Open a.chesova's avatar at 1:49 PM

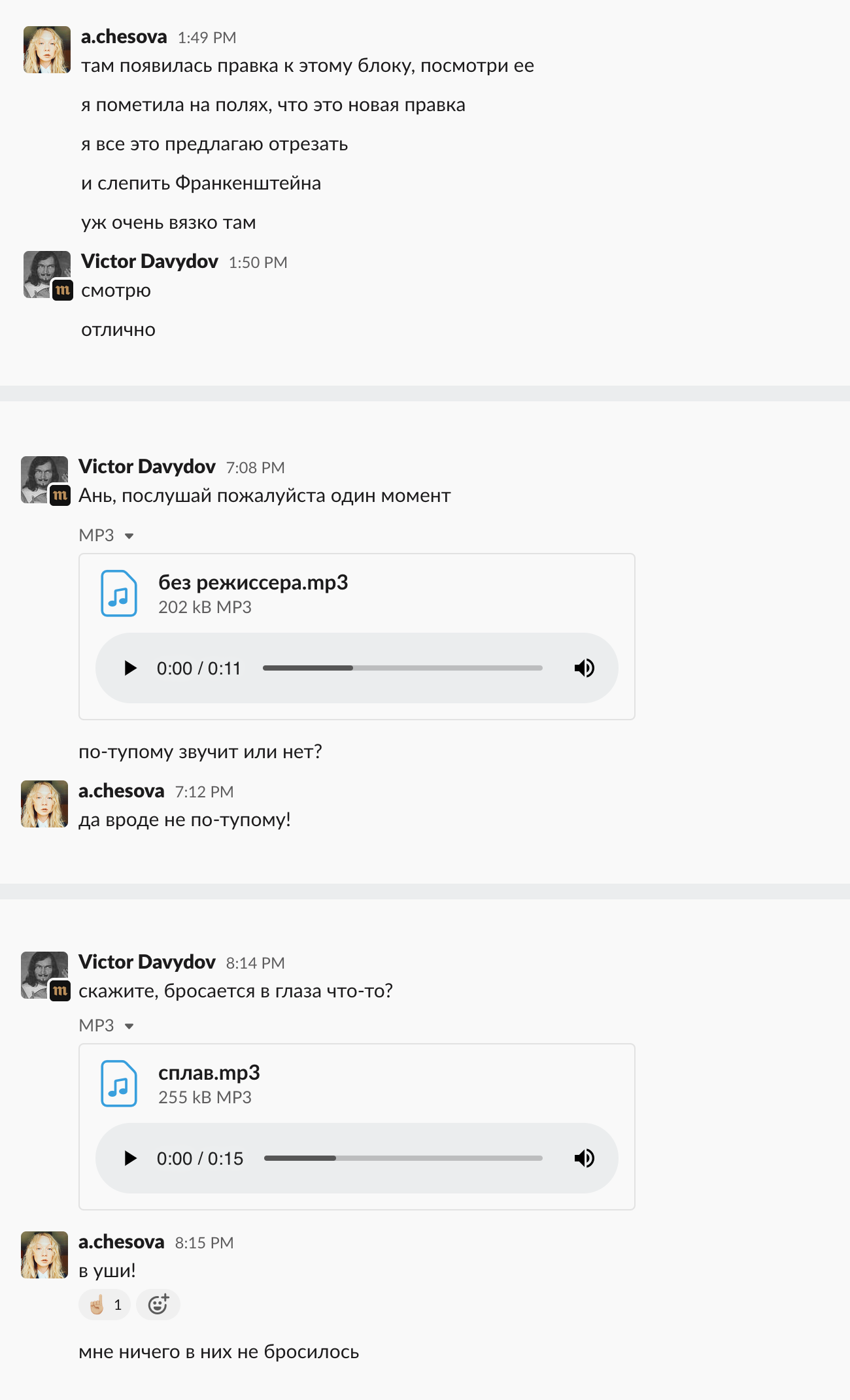coord(46,50)
